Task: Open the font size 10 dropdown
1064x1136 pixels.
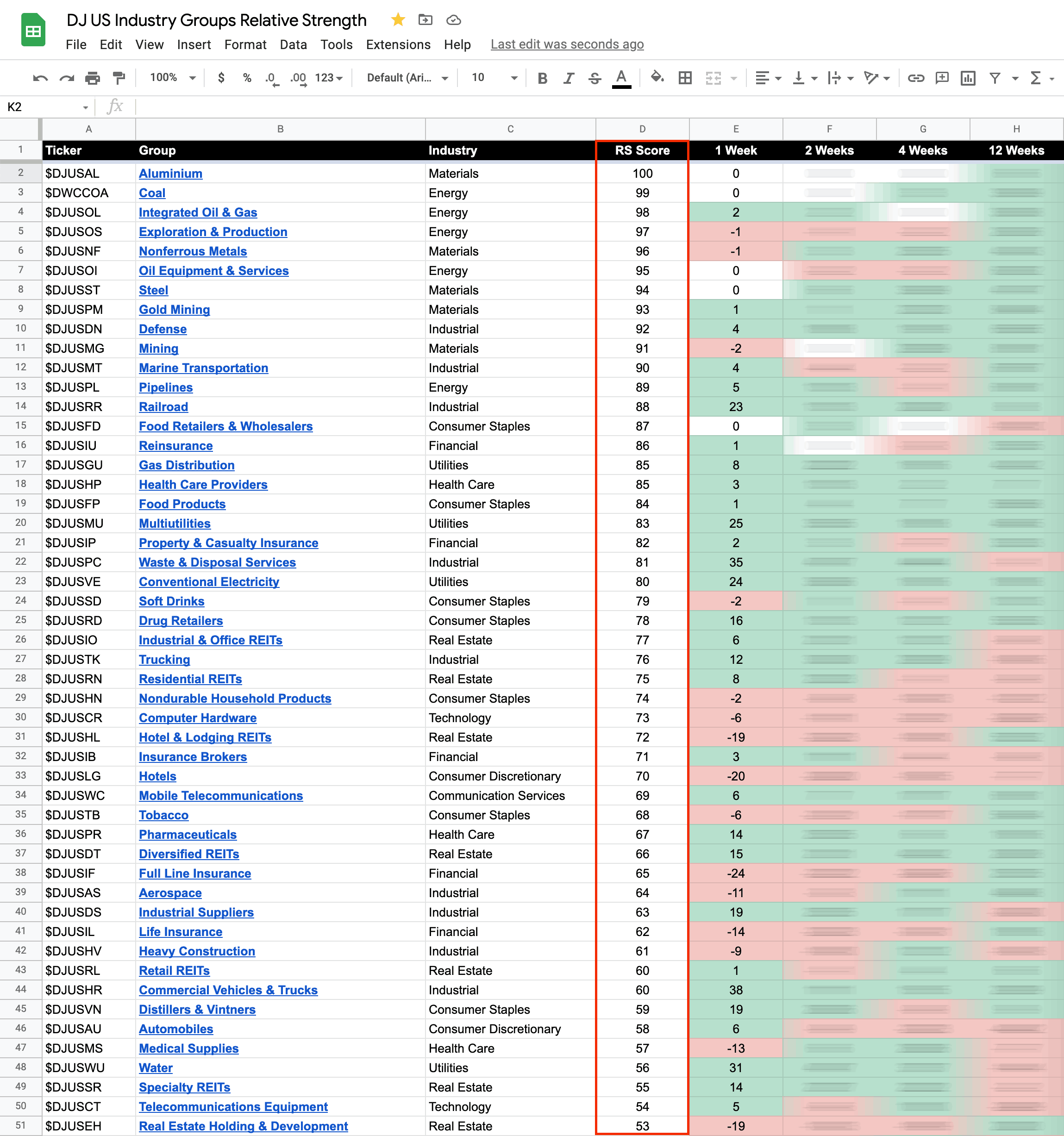Action: (494, 78)
